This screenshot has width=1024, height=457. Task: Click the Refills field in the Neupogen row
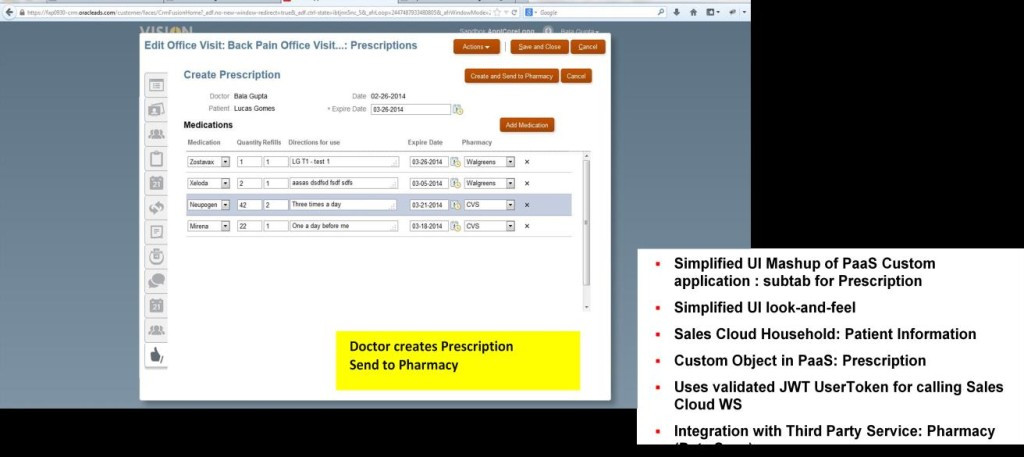click(276, 205)
